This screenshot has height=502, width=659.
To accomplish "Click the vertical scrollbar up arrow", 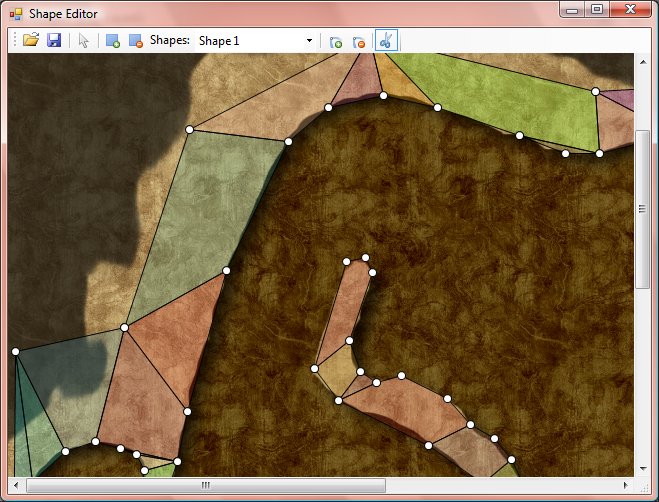I will coord(642,62).
